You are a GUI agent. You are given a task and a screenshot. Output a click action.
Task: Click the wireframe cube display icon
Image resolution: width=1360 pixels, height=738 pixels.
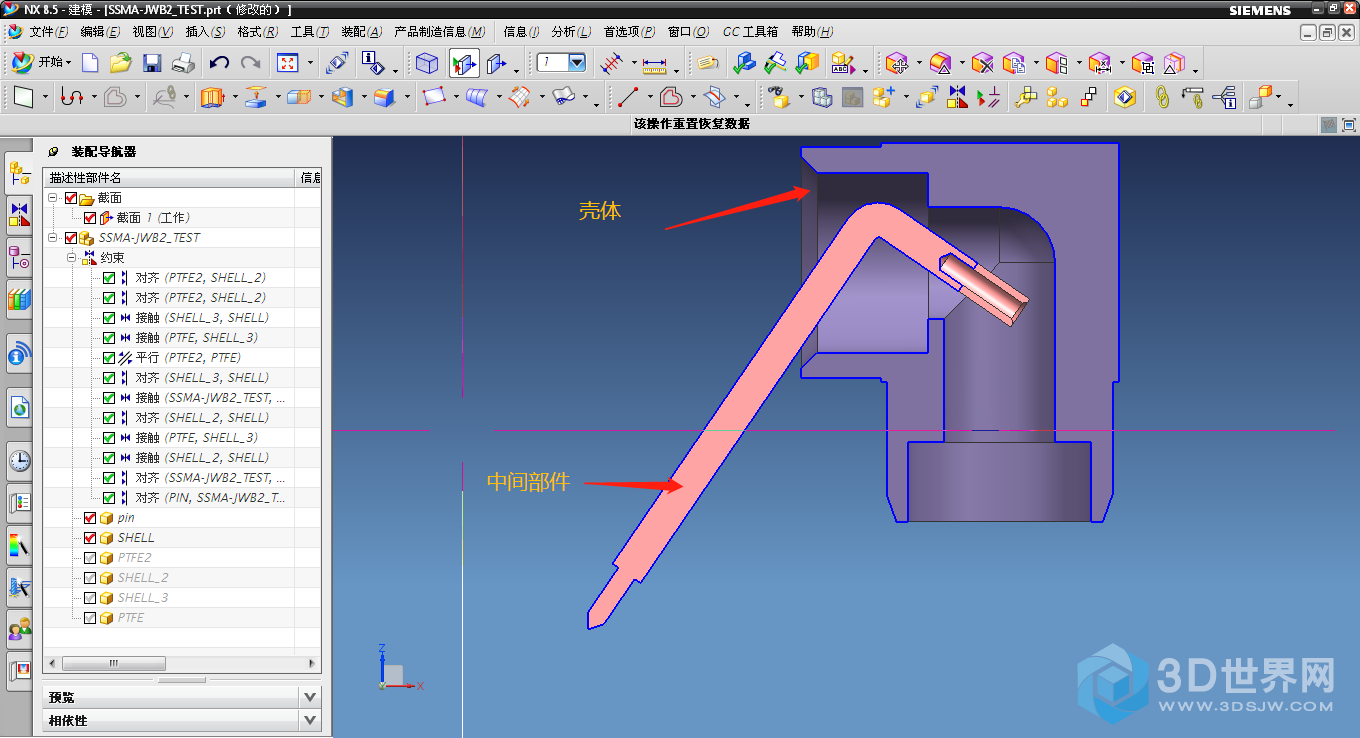[427, 63]
